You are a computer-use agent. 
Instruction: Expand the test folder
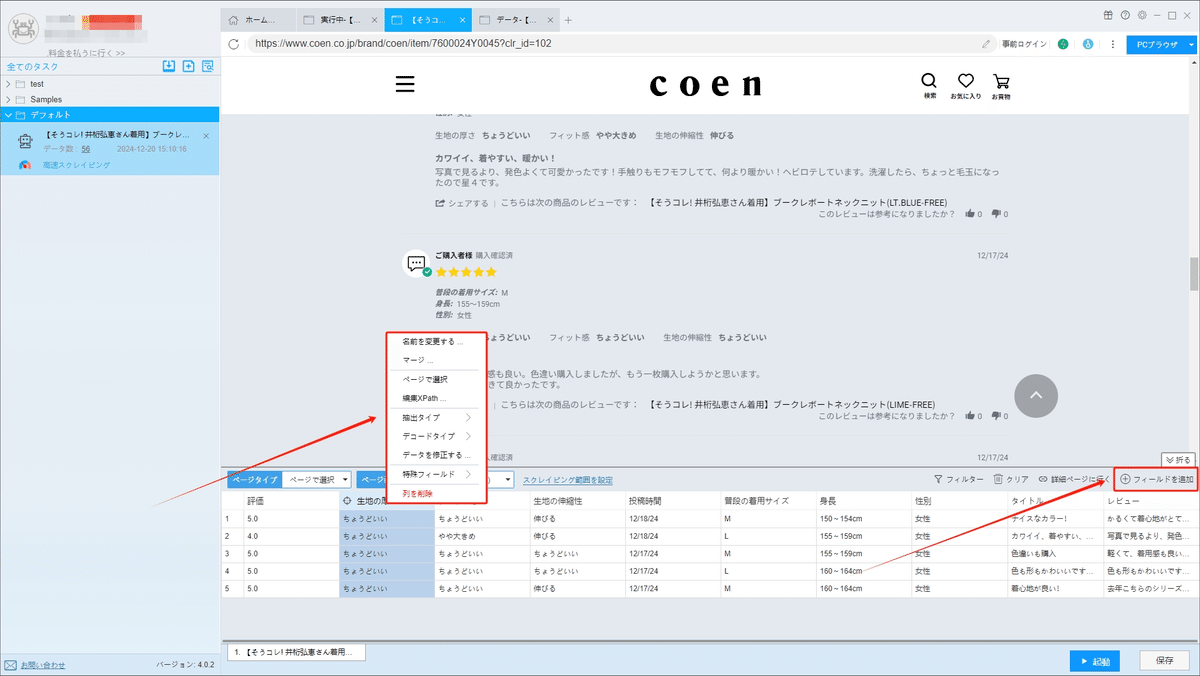[8, 84]
